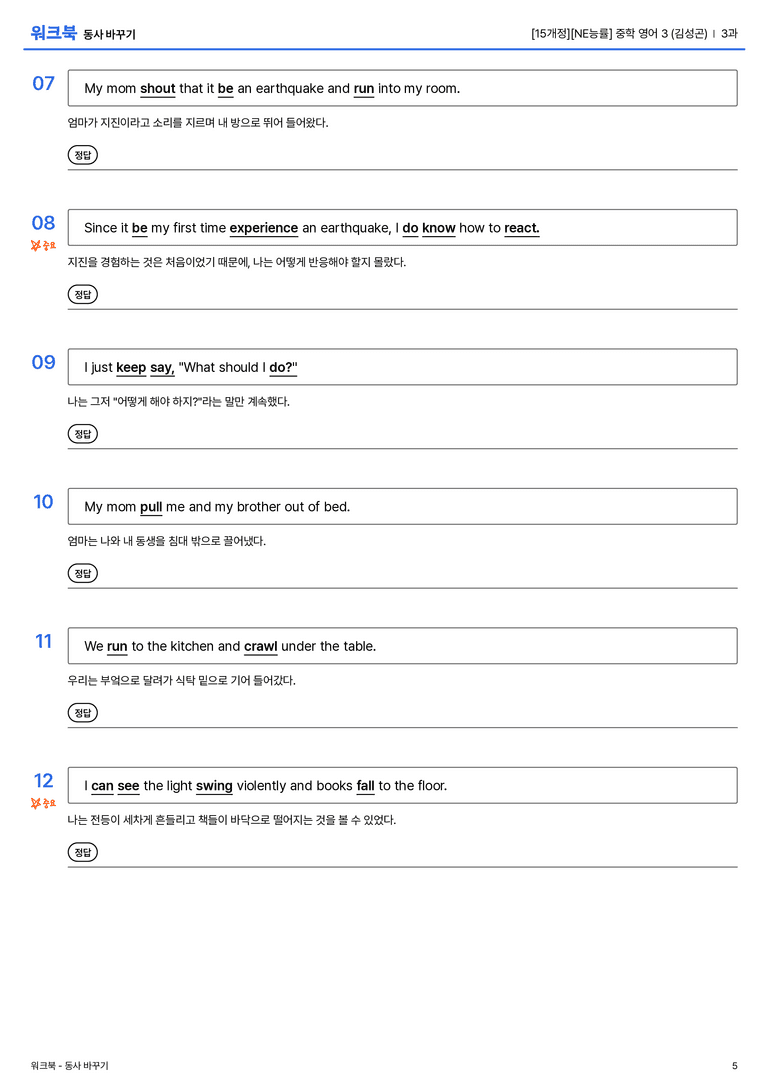Click the 정답 badge under question 12
Viewport: 768px width, 1087px height.
click(x=82, y=852)
